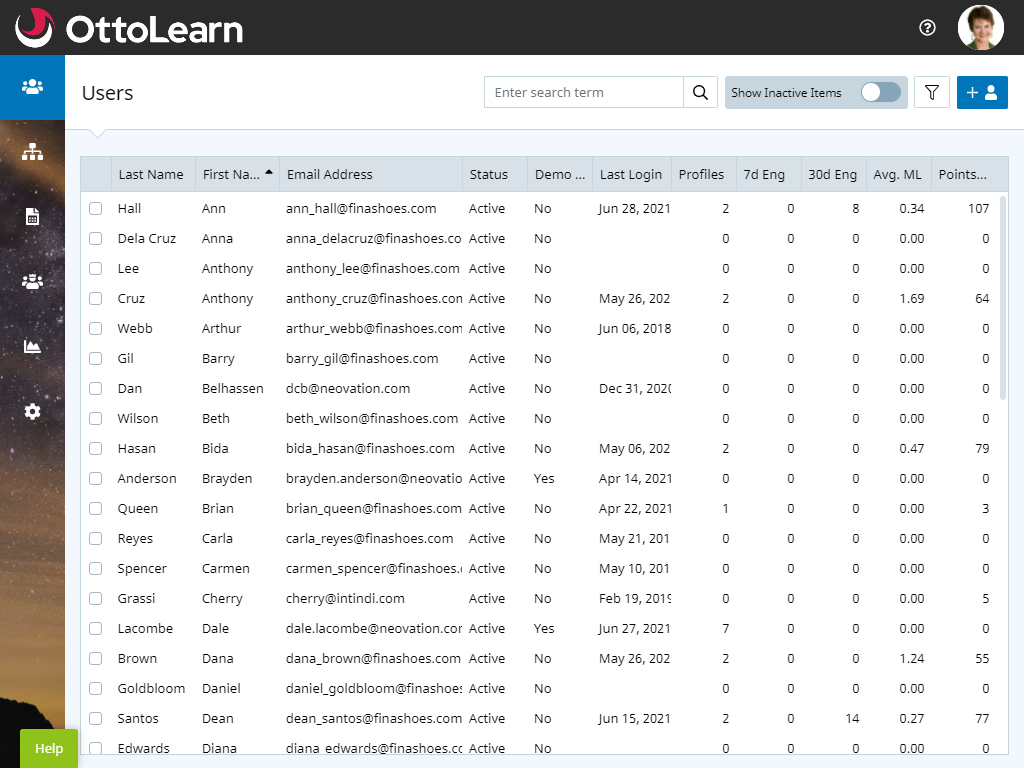The width and height of the screenshot is (1024, 768).
Task: Click first name Carmen
Action: tap(226, 569)
